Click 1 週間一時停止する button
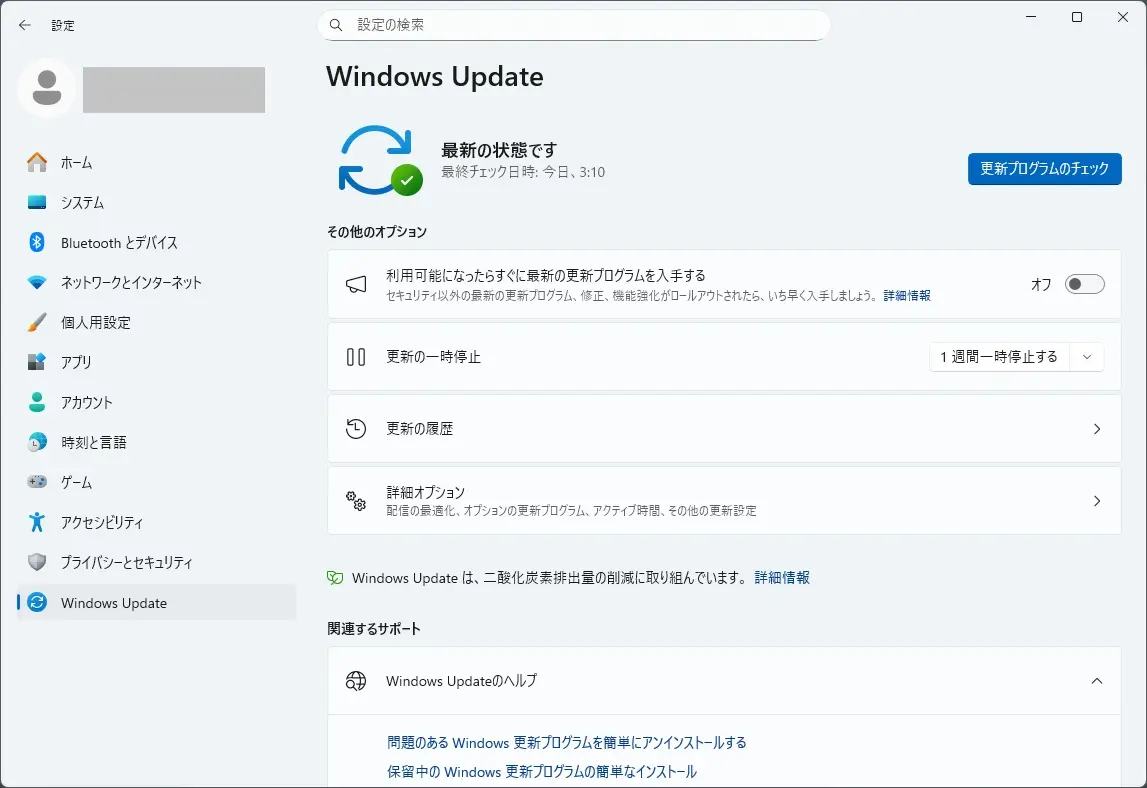The width and height of the screenshot is (1147, 788). pos(999,357)
